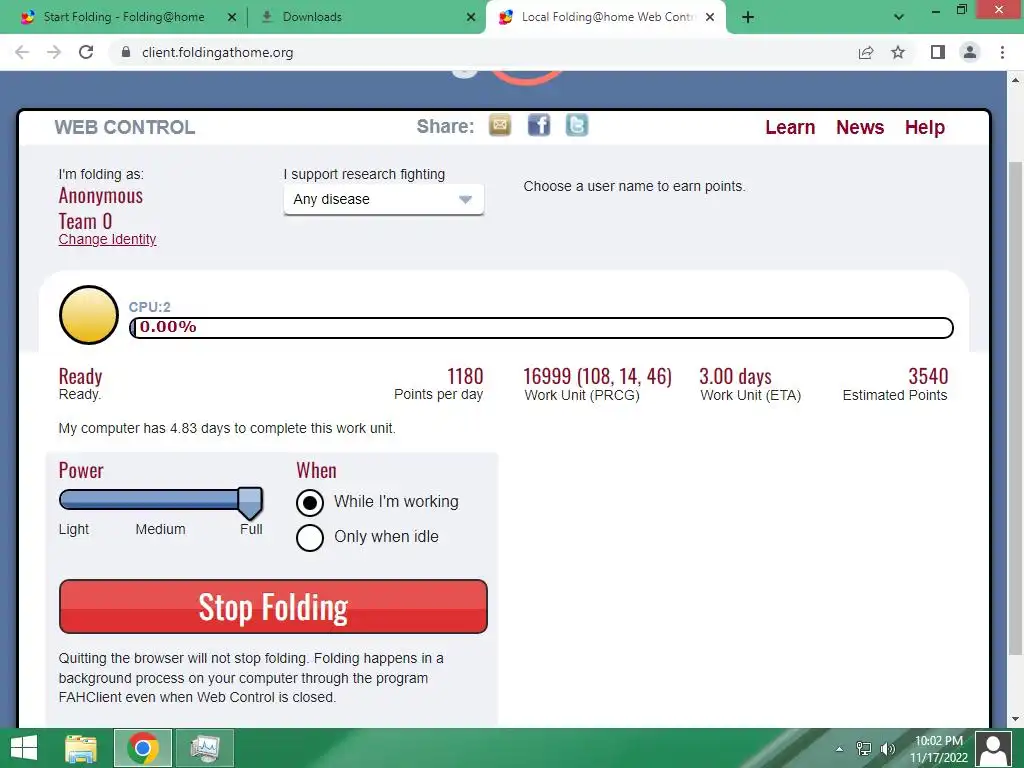
Task: Click the 0.00% CPU progress bar
Action: click(541, 327)
